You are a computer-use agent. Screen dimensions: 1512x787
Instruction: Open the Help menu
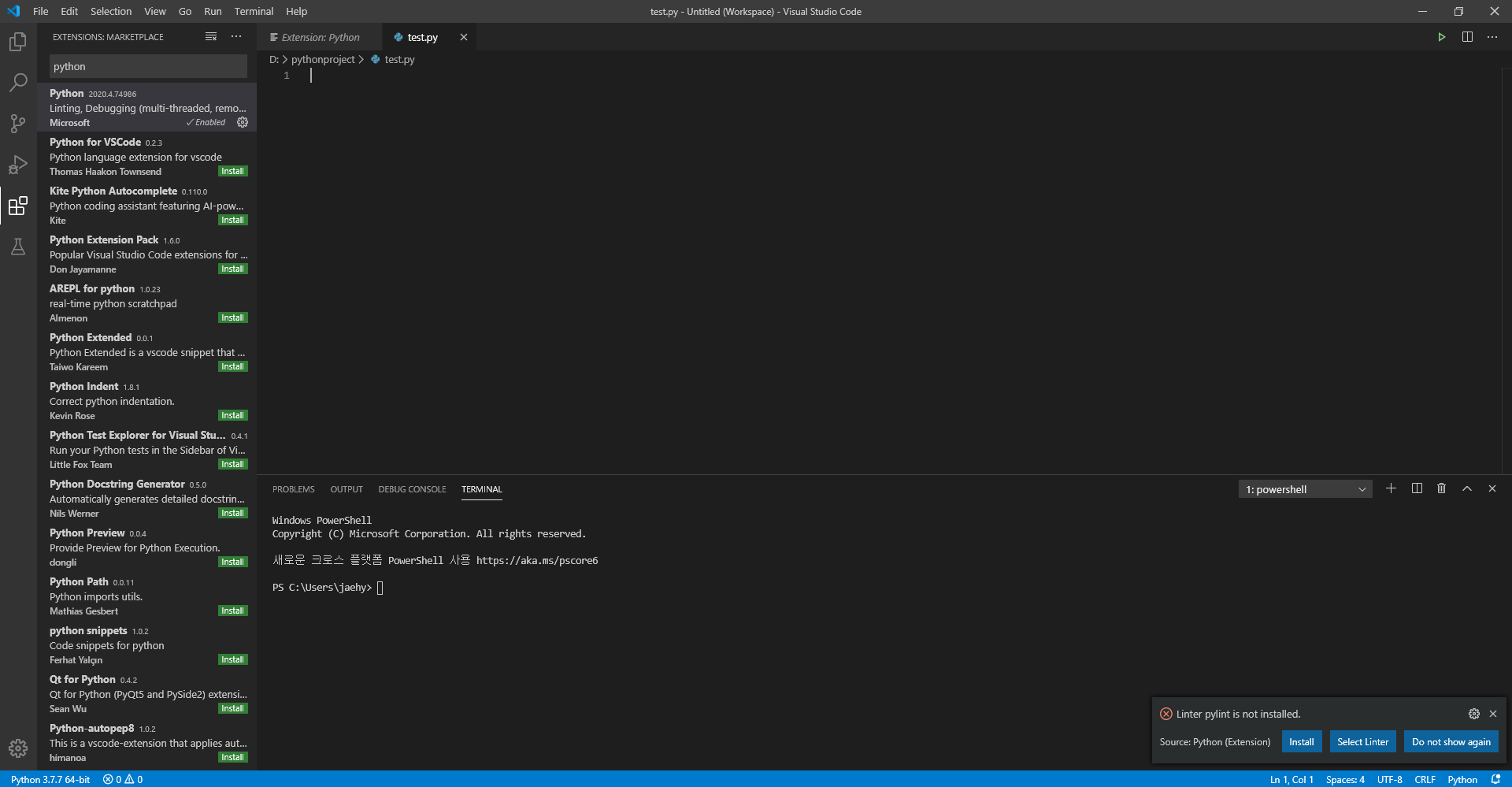coord(297,11)
